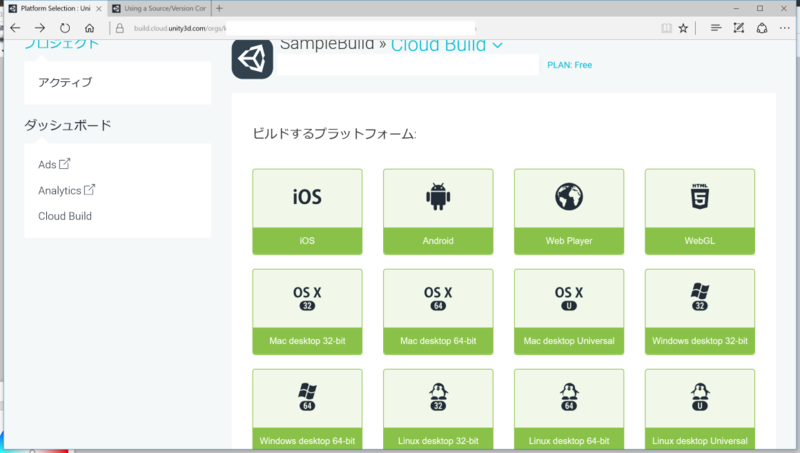This screenshot has width=800, height=453.
Task: Click the site lock security icon
Action: 120,28
